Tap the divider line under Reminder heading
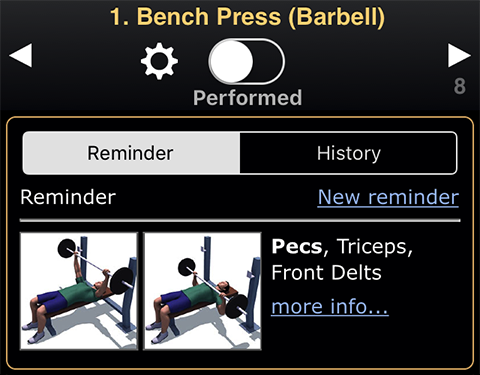This screenshot has width=480, height=375. click(240, 220)
